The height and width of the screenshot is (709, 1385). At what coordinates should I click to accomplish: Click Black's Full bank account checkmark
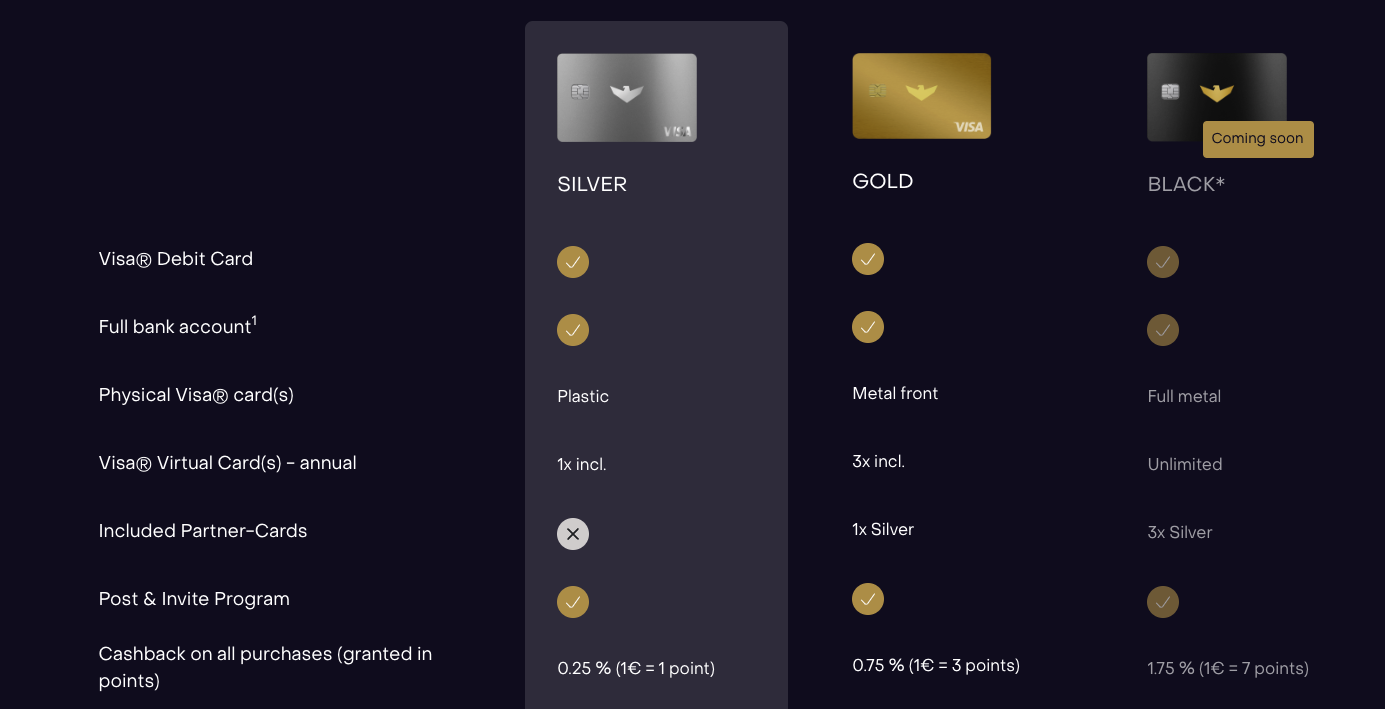pos(1163,330)
